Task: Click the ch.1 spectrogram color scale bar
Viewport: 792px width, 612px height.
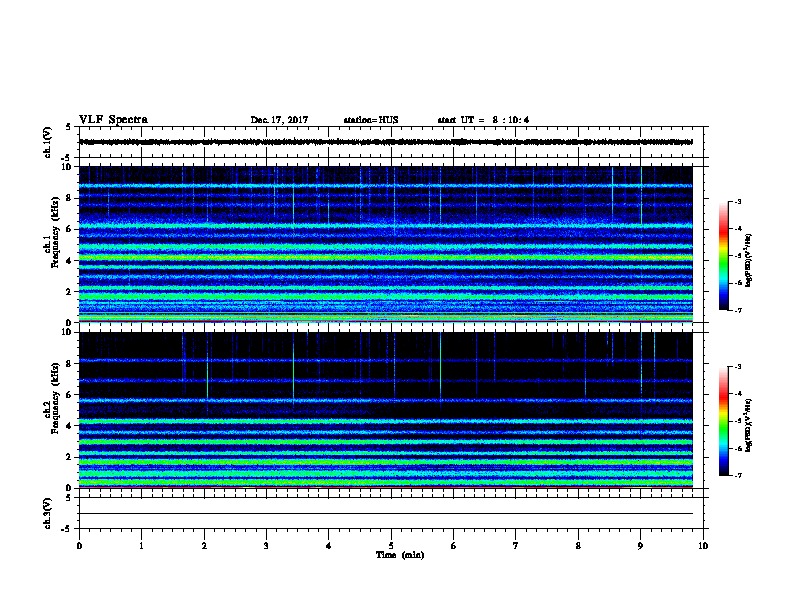Action: tap(724, 256)
